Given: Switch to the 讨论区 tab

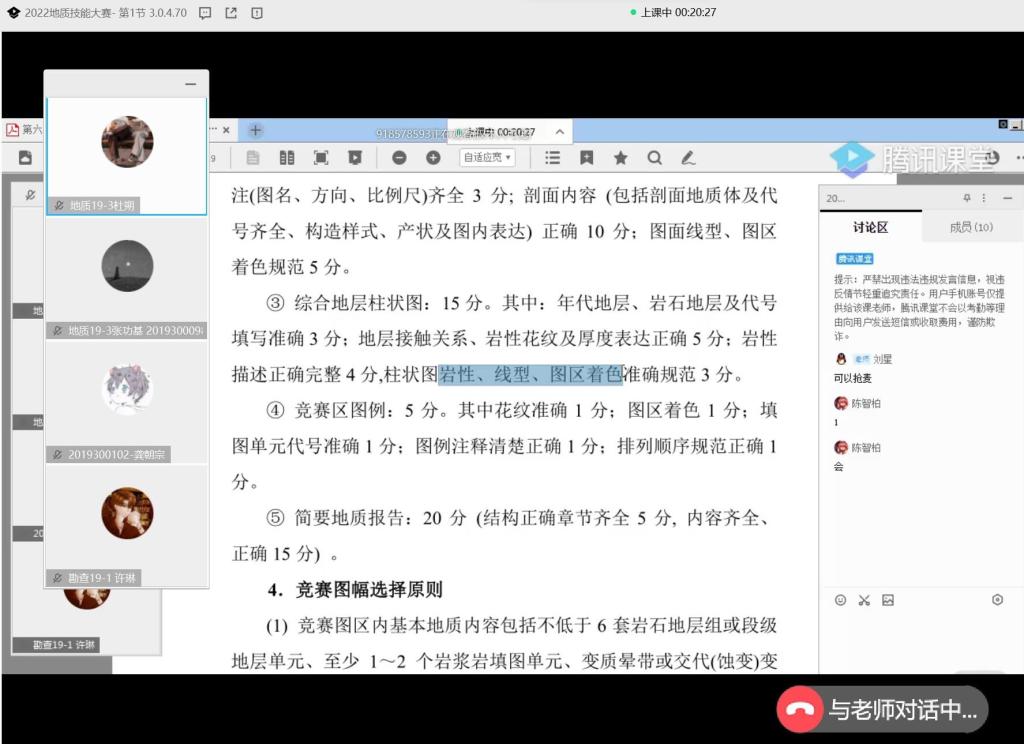Looking at the screenshot, I should coord(869,228).
